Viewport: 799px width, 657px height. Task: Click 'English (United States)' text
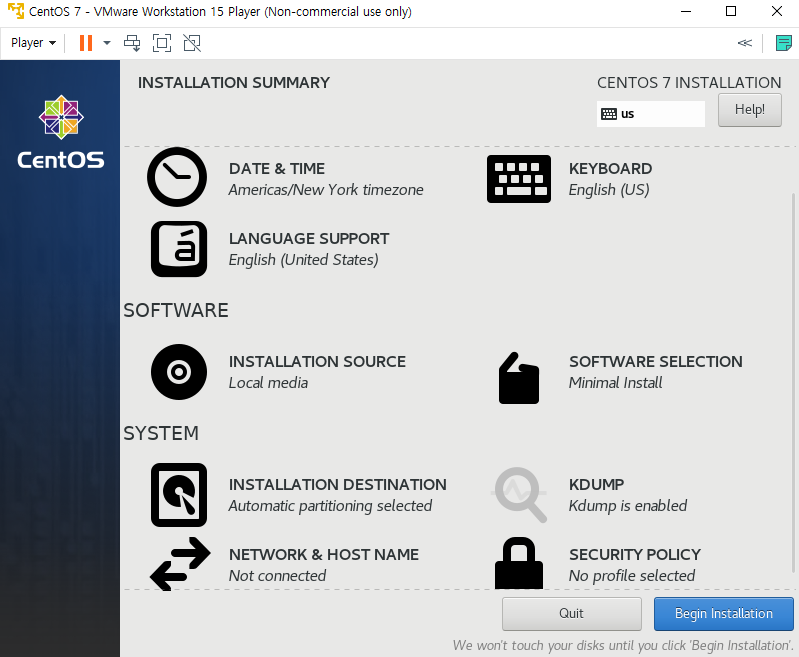tap(303, 260)
